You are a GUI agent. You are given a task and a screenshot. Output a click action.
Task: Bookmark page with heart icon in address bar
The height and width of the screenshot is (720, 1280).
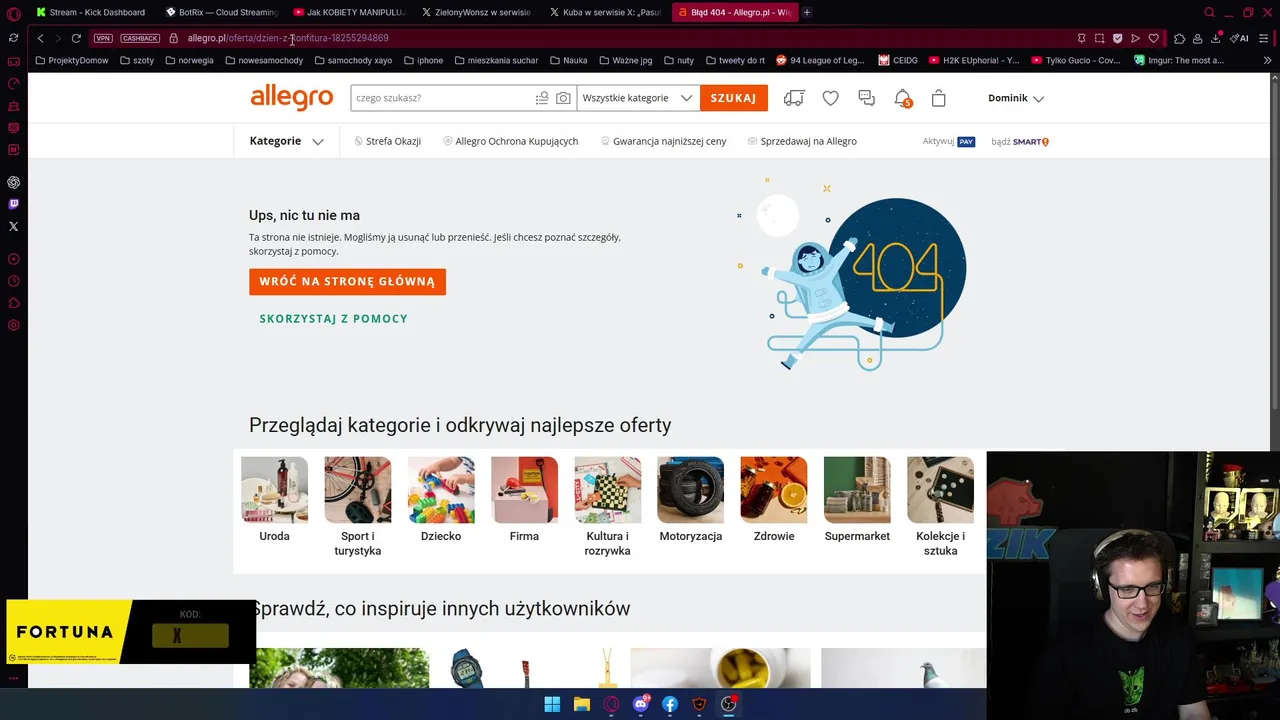pyautogui.click(x=1153, y=38)
